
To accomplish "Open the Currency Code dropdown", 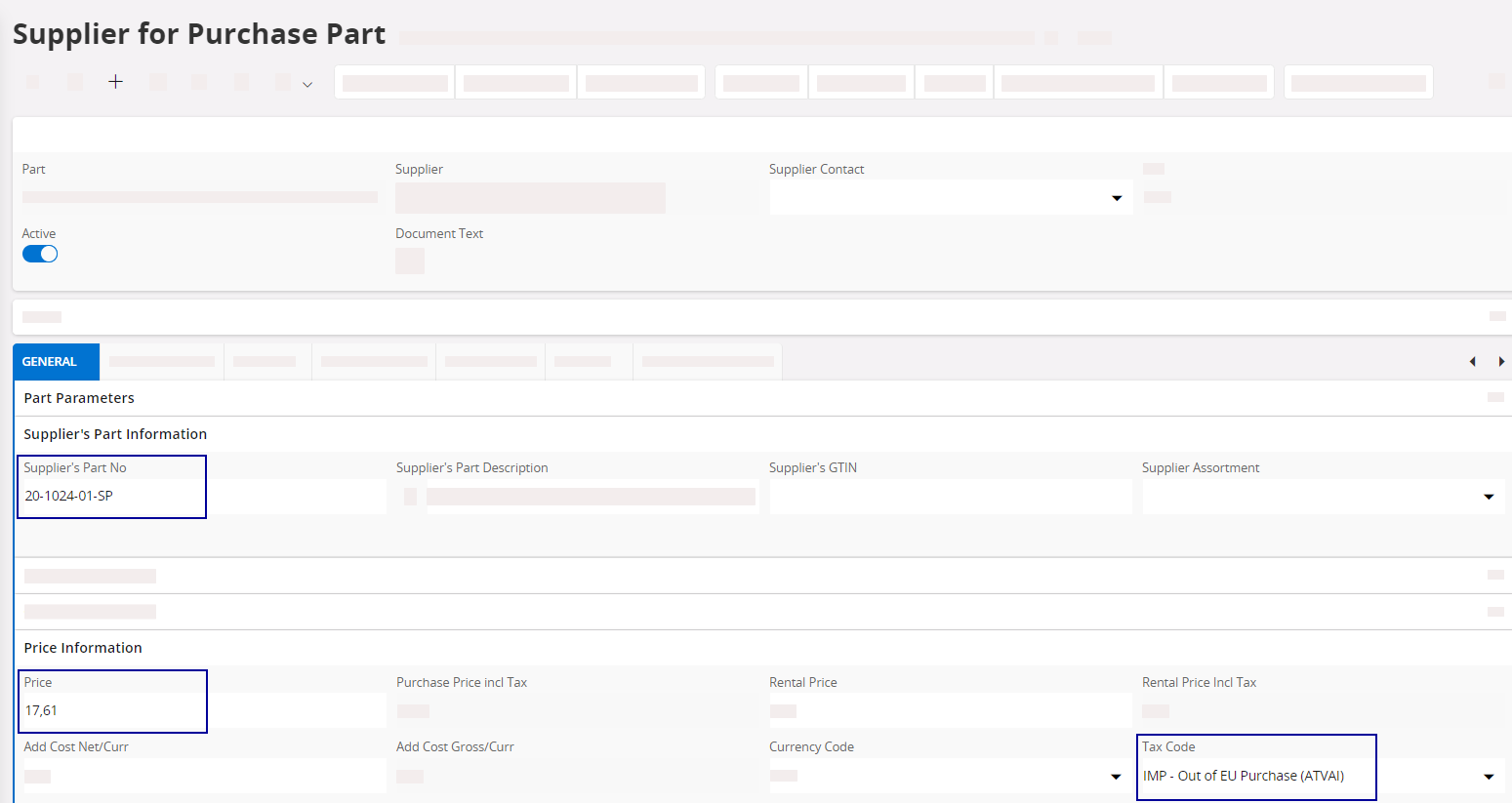I will tap(1116, 777).
